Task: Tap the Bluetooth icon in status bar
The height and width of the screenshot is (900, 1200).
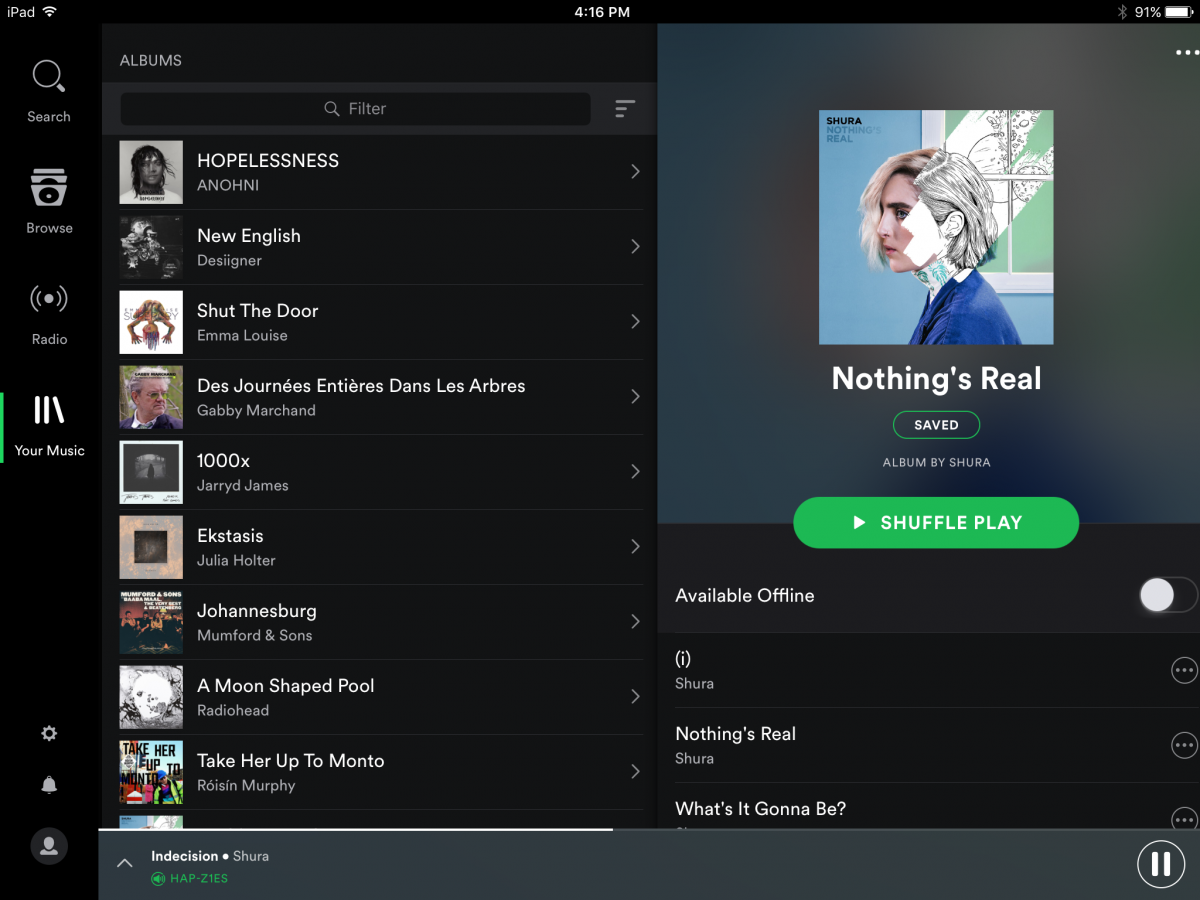Action: 1122,12
